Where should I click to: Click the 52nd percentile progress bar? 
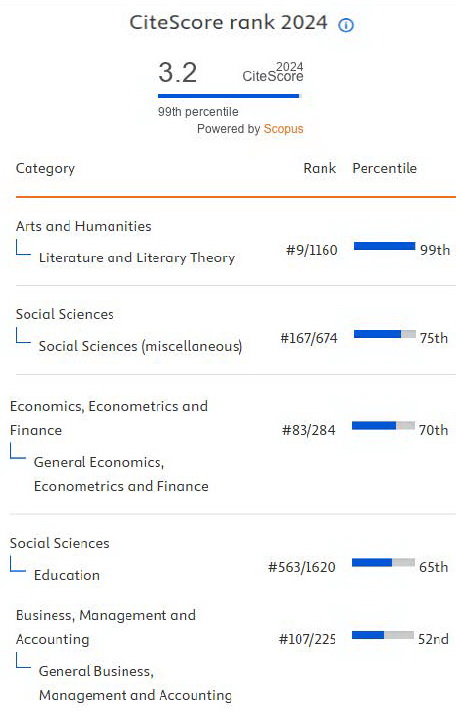tap(383, 635)
